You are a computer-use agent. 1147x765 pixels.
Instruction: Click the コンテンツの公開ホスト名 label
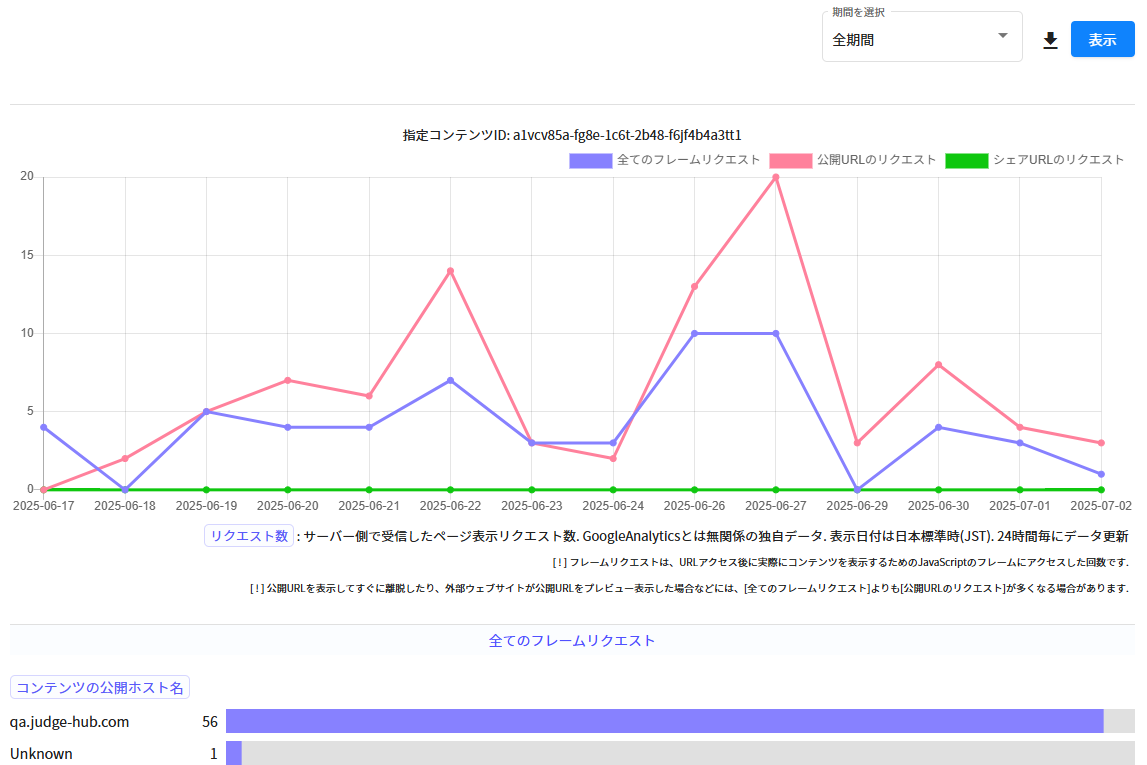pyautogui.click(x=99, y=687)
